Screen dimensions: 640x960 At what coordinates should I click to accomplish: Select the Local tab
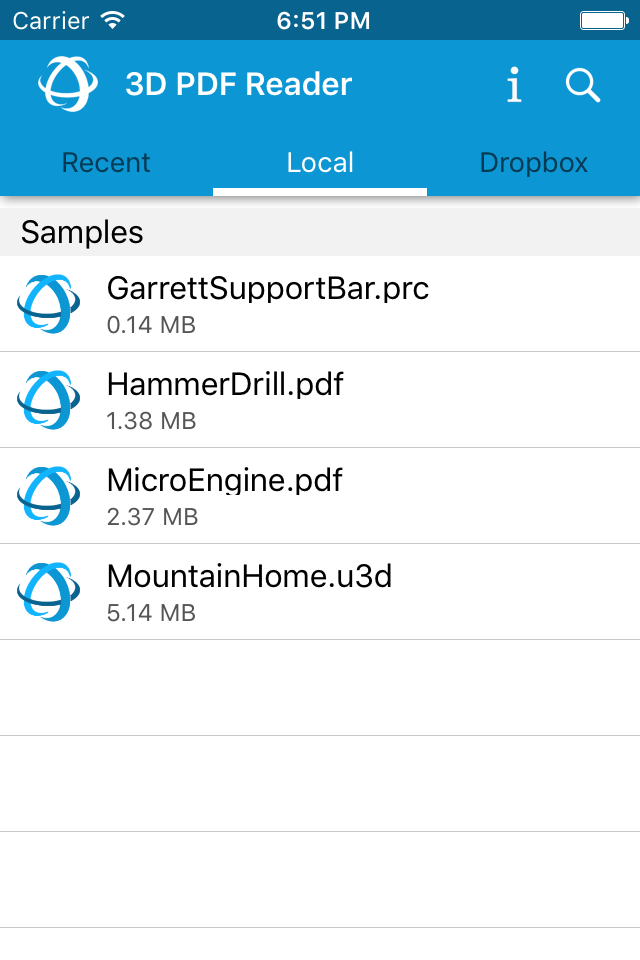[320, 163]
